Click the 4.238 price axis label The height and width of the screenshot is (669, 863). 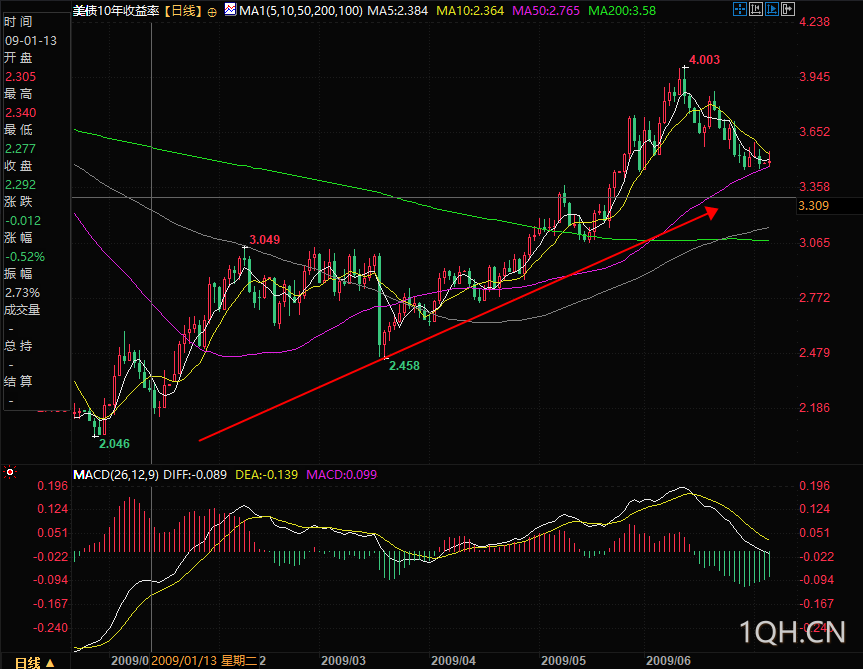(815, 22)
